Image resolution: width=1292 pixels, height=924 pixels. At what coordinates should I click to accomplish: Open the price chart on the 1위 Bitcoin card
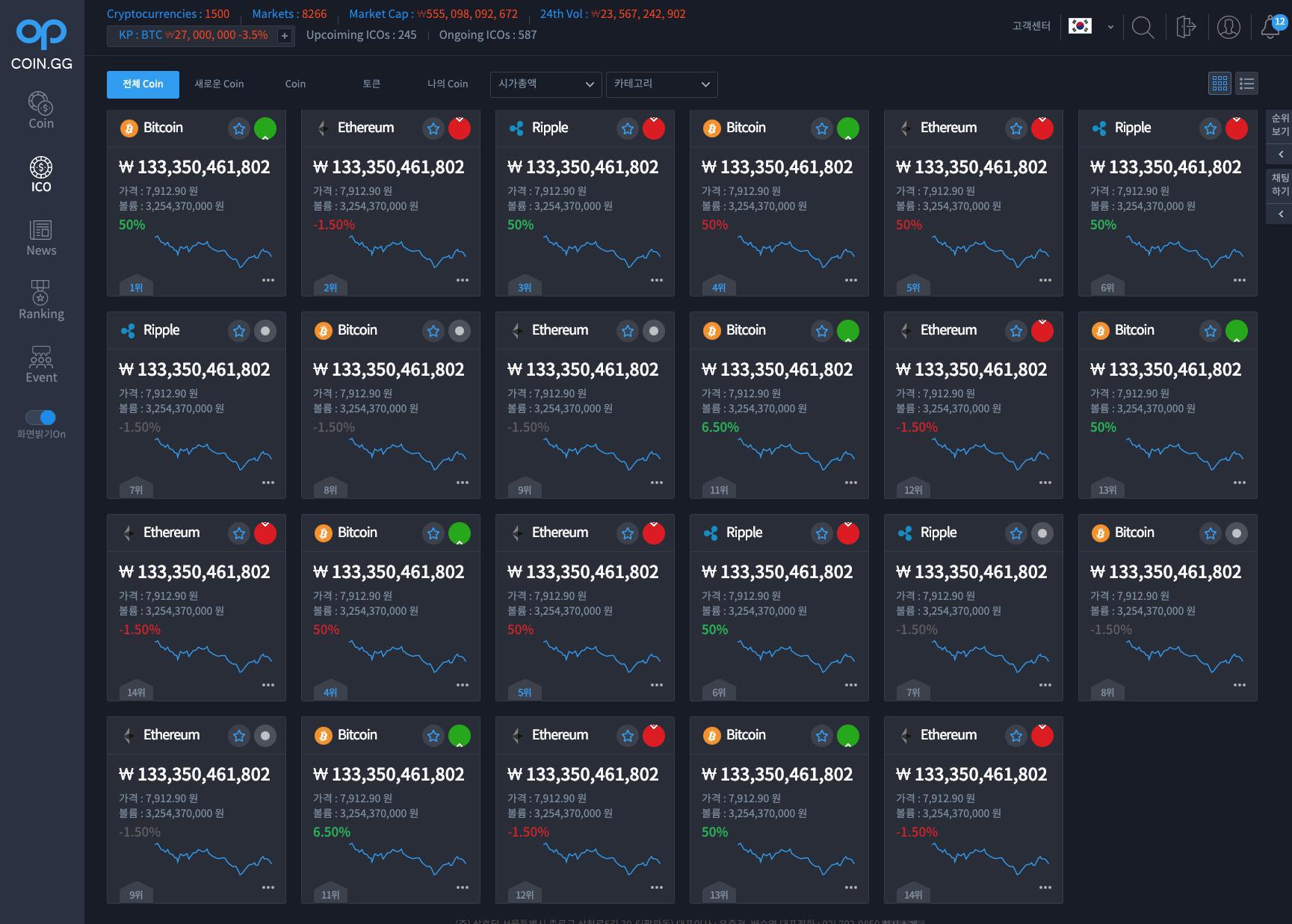coord(214,251)
